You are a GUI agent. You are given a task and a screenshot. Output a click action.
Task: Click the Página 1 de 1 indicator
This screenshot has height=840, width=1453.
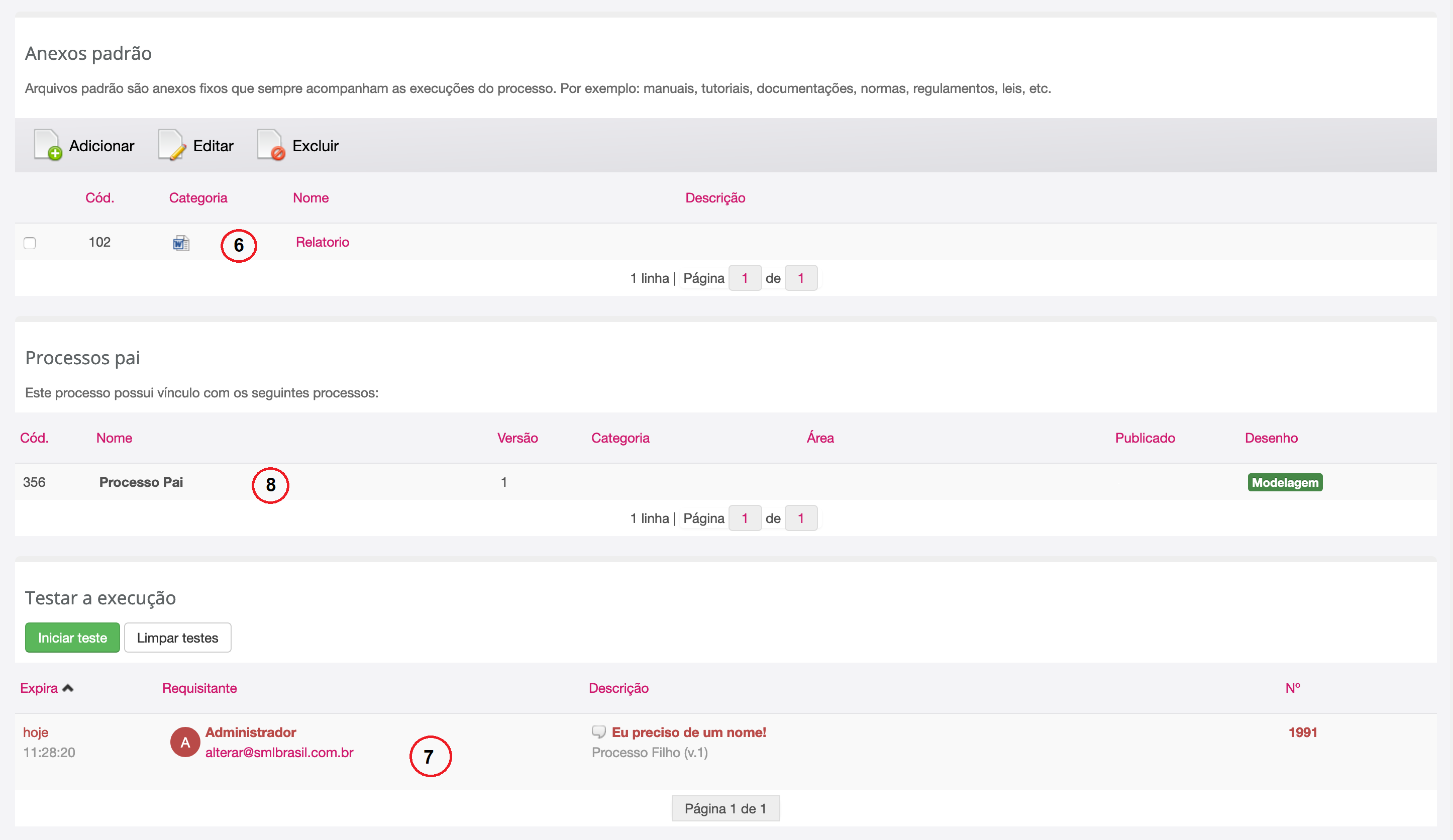click(725, 808)
